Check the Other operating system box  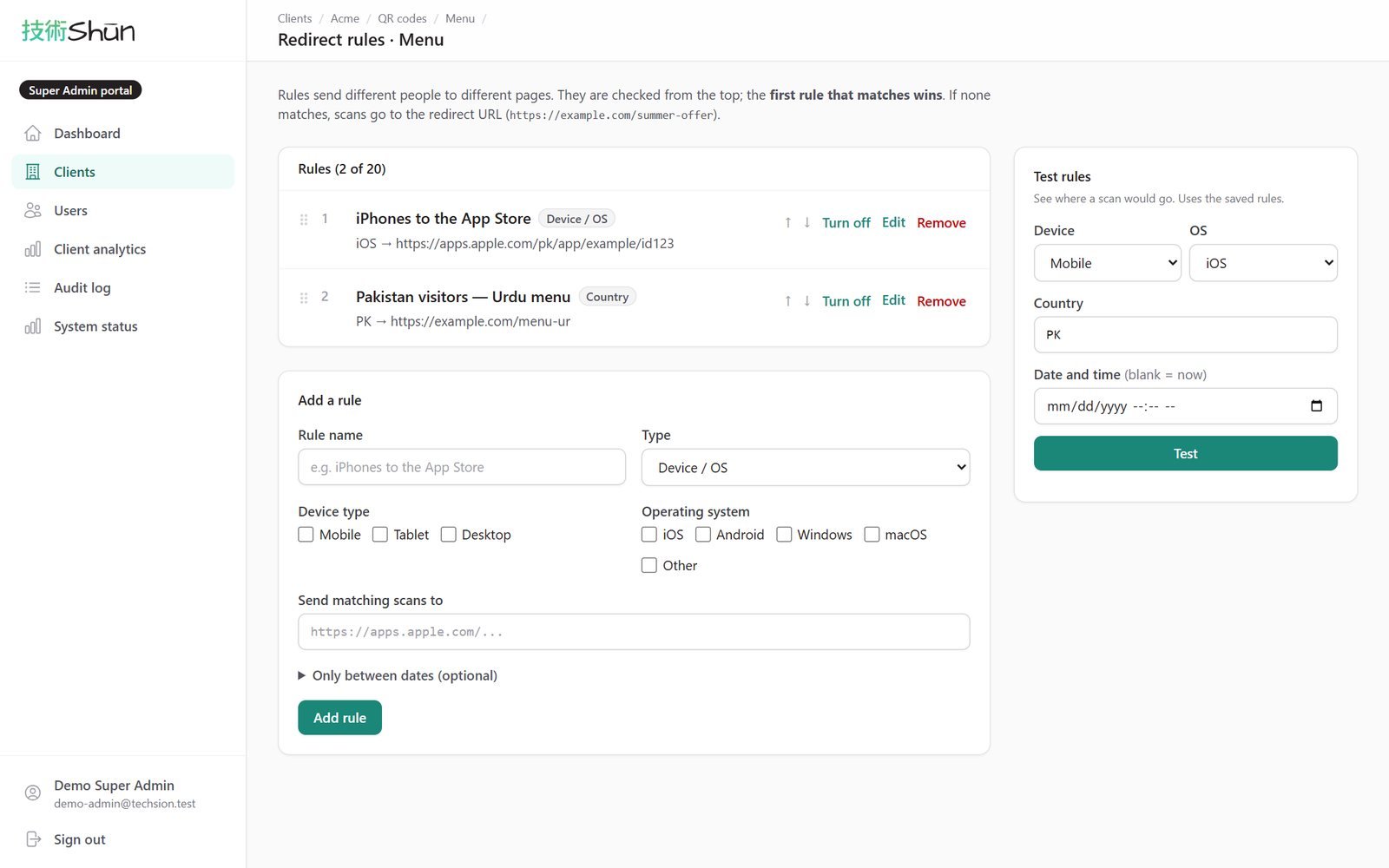click(649, 565)
